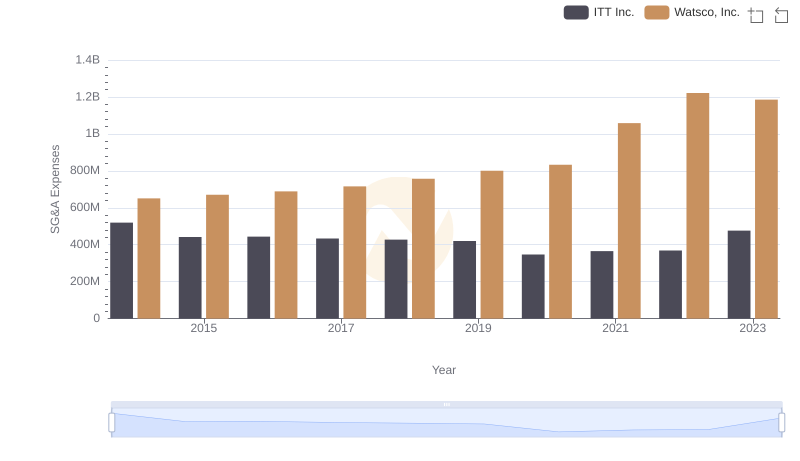800x461 pixels.
Task: Click the Watsco, Inc. legend label
Action: click(x=707, y=12)
